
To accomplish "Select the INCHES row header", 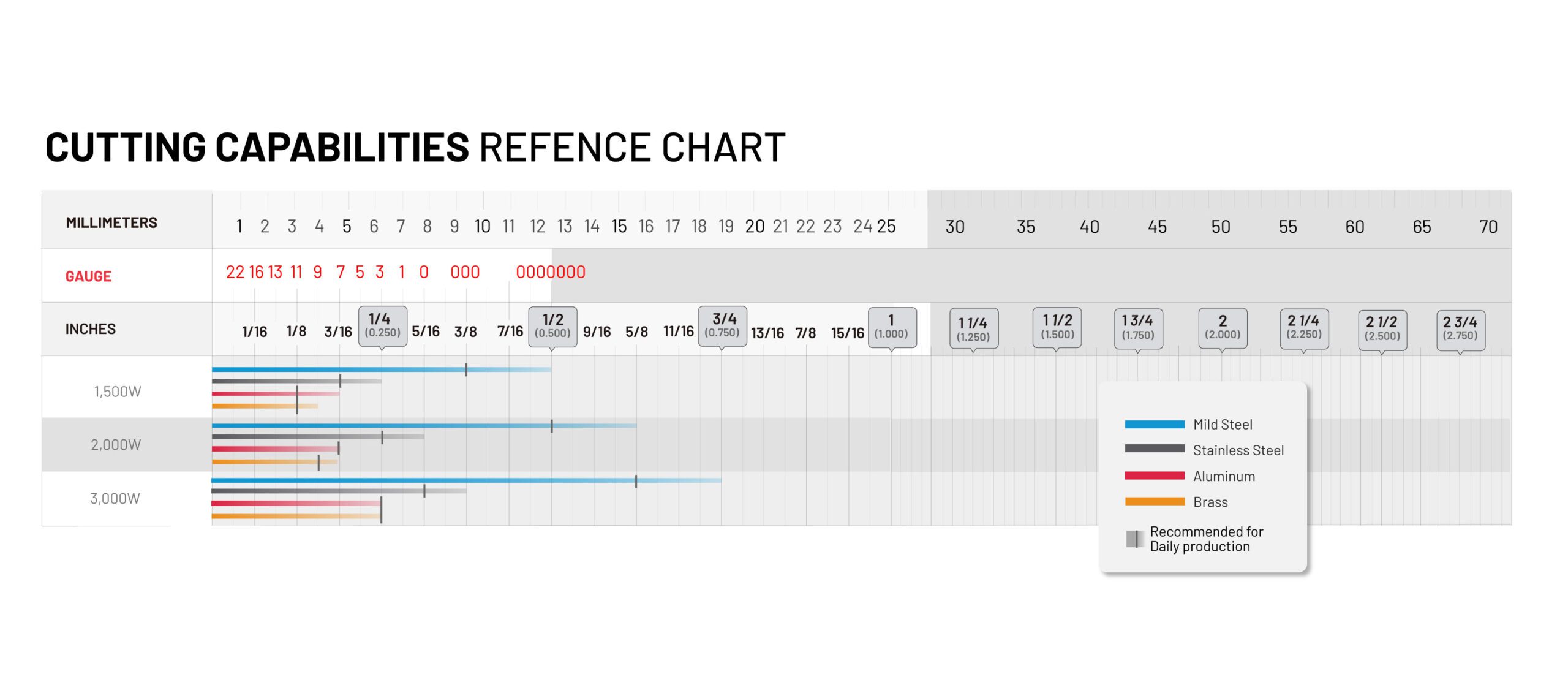I will click(x=91, y=329).
